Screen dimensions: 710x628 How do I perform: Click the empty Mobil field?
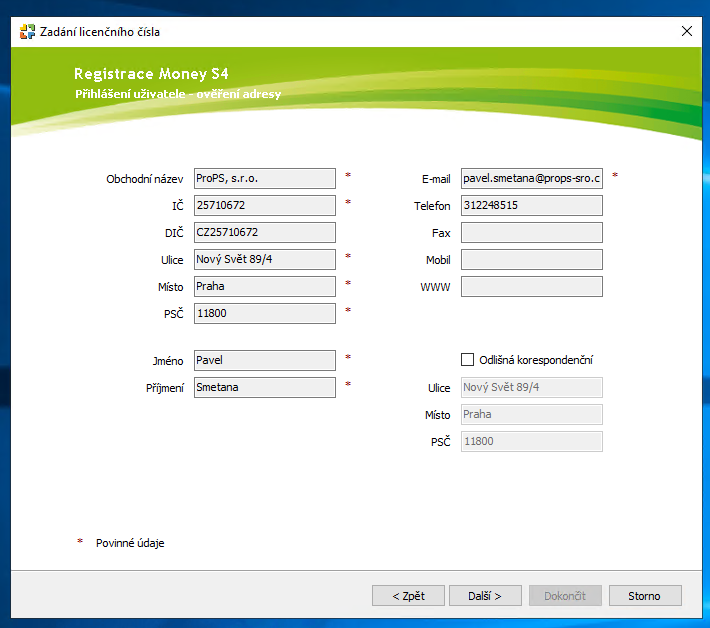click(x=531, y=260)
